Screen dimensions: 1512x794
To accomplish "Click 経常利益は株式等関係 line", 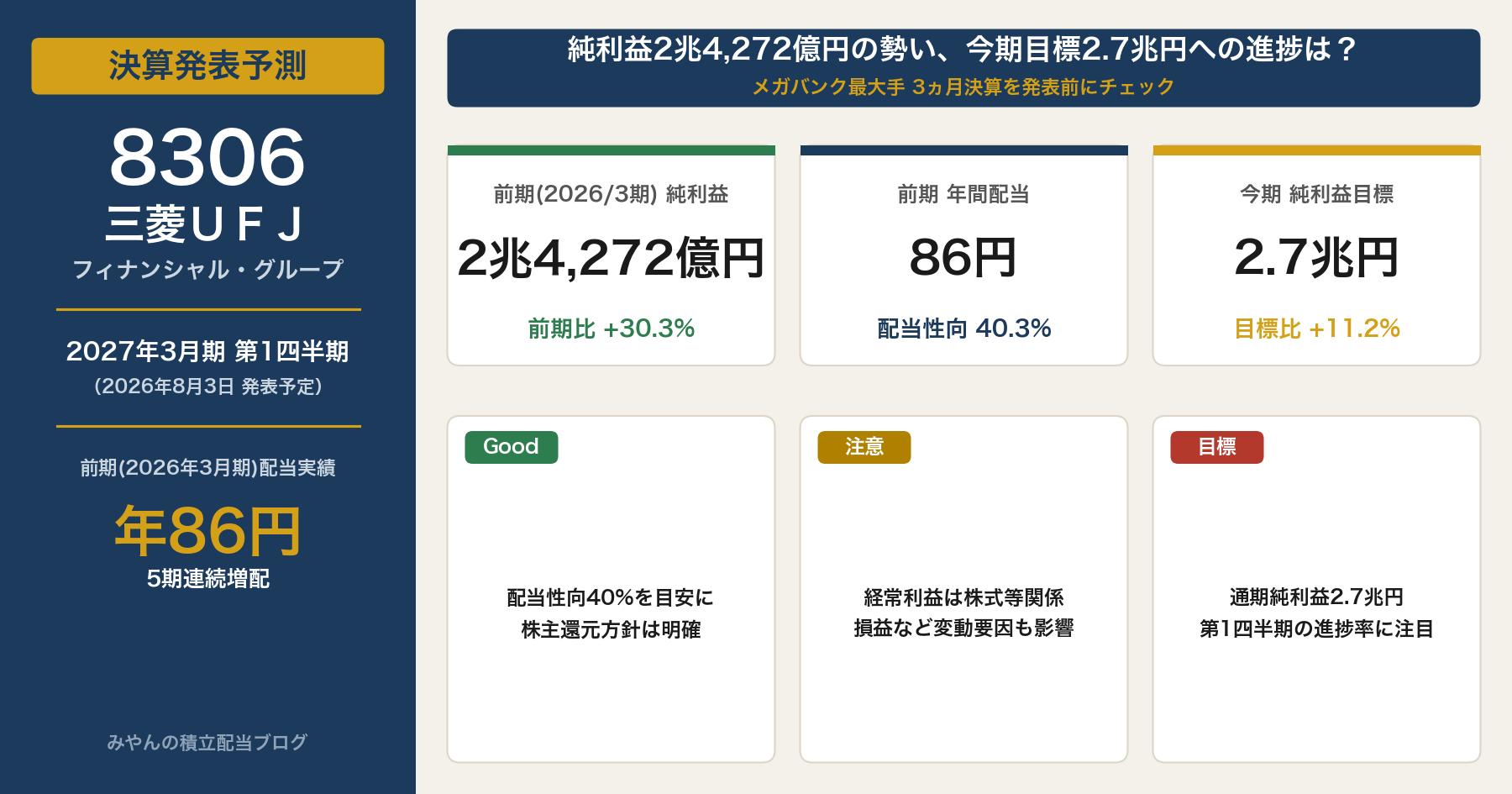I will tap(963, 597).
